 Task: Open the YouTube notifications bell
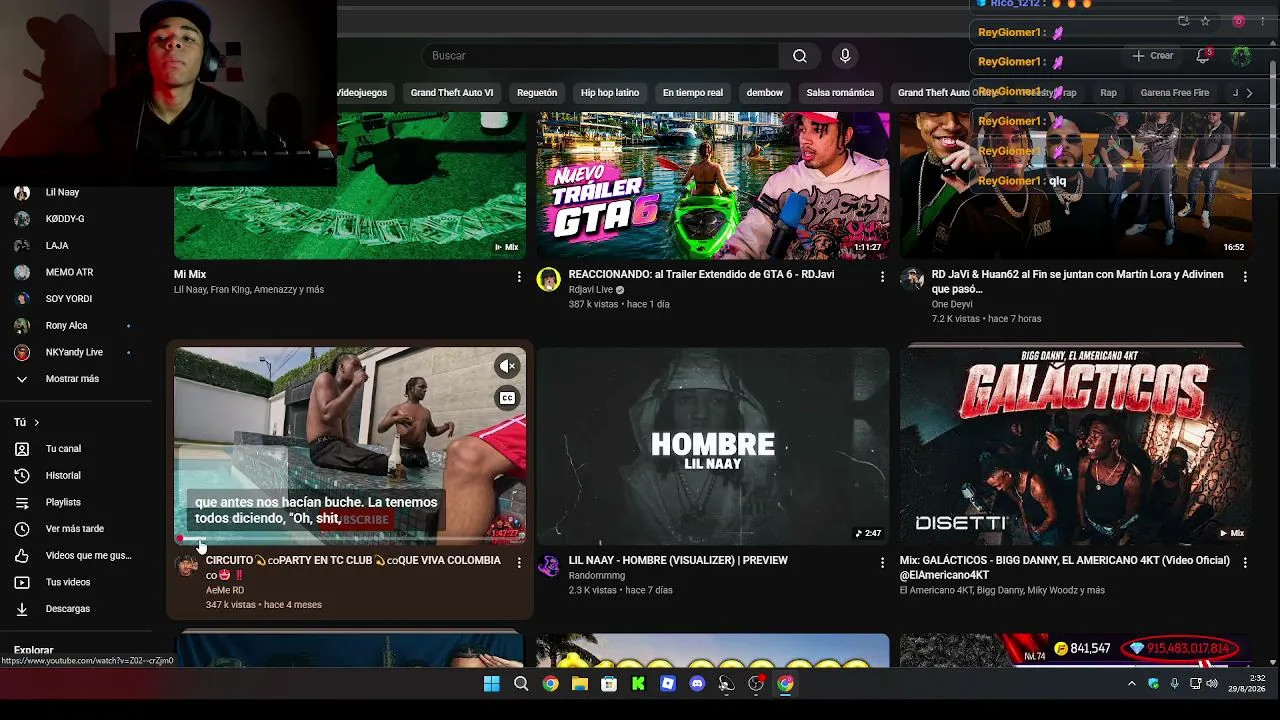1203,56
